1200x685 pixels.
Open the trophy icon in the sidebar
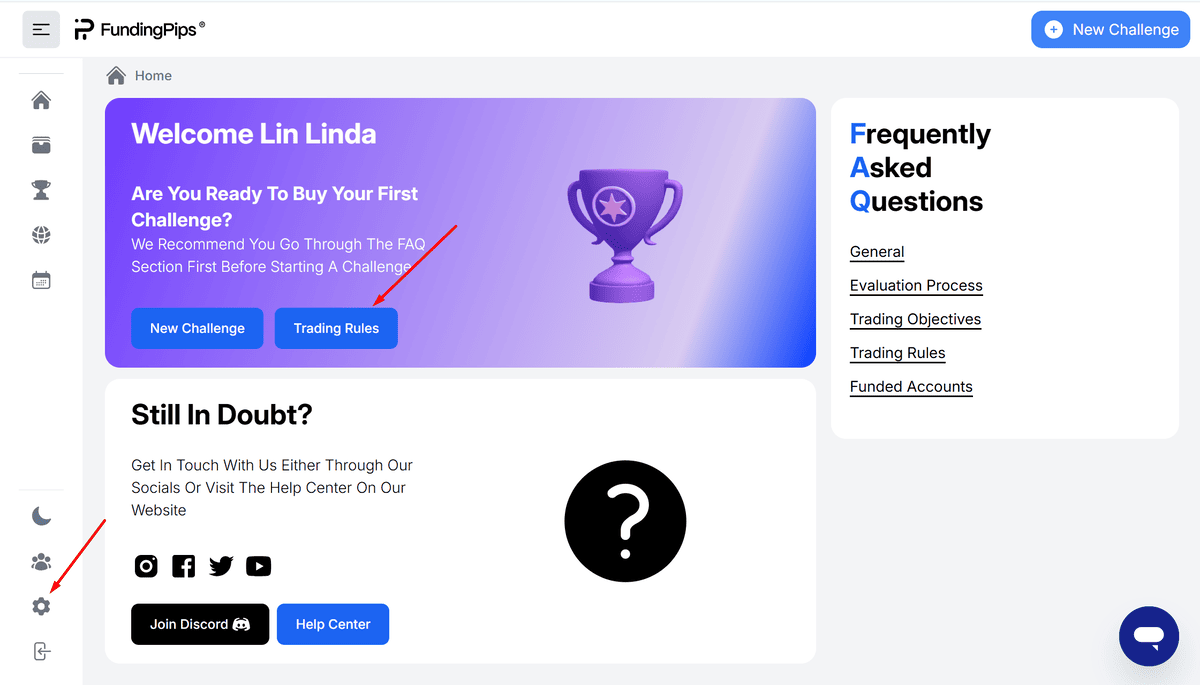[41, 190]
